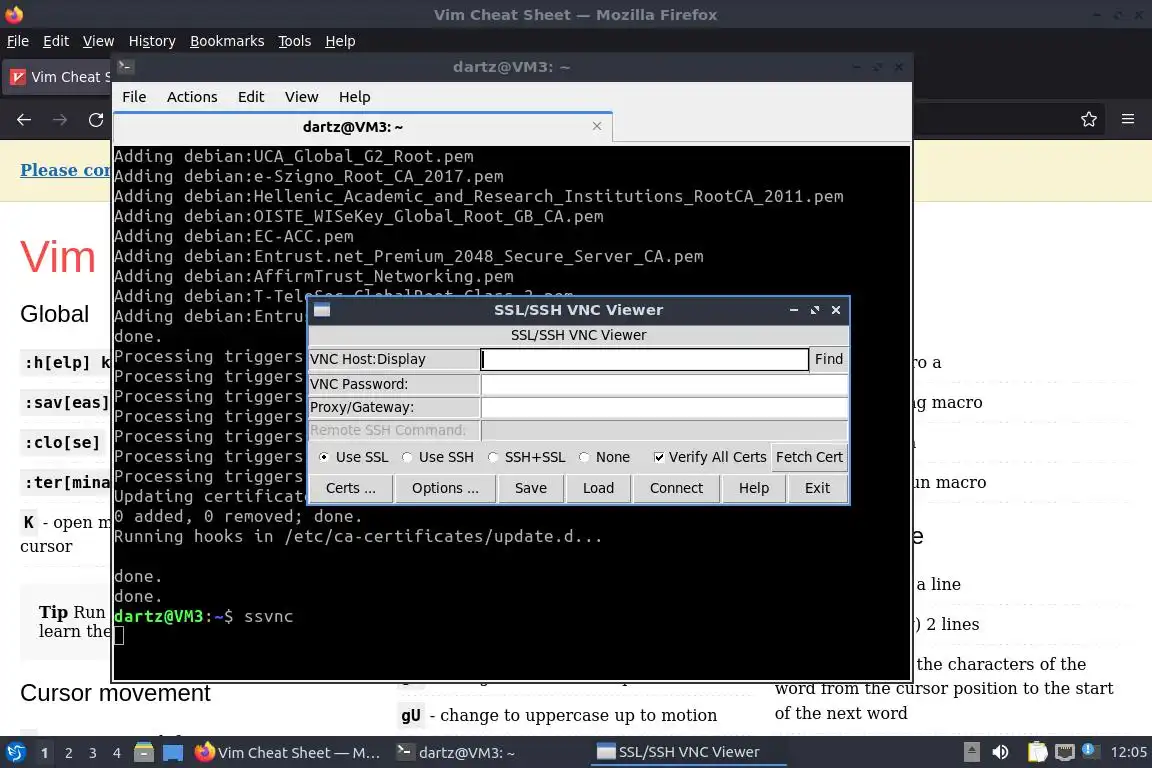Click Save in SSL/SSH VNC Viewer

point(530,488)
